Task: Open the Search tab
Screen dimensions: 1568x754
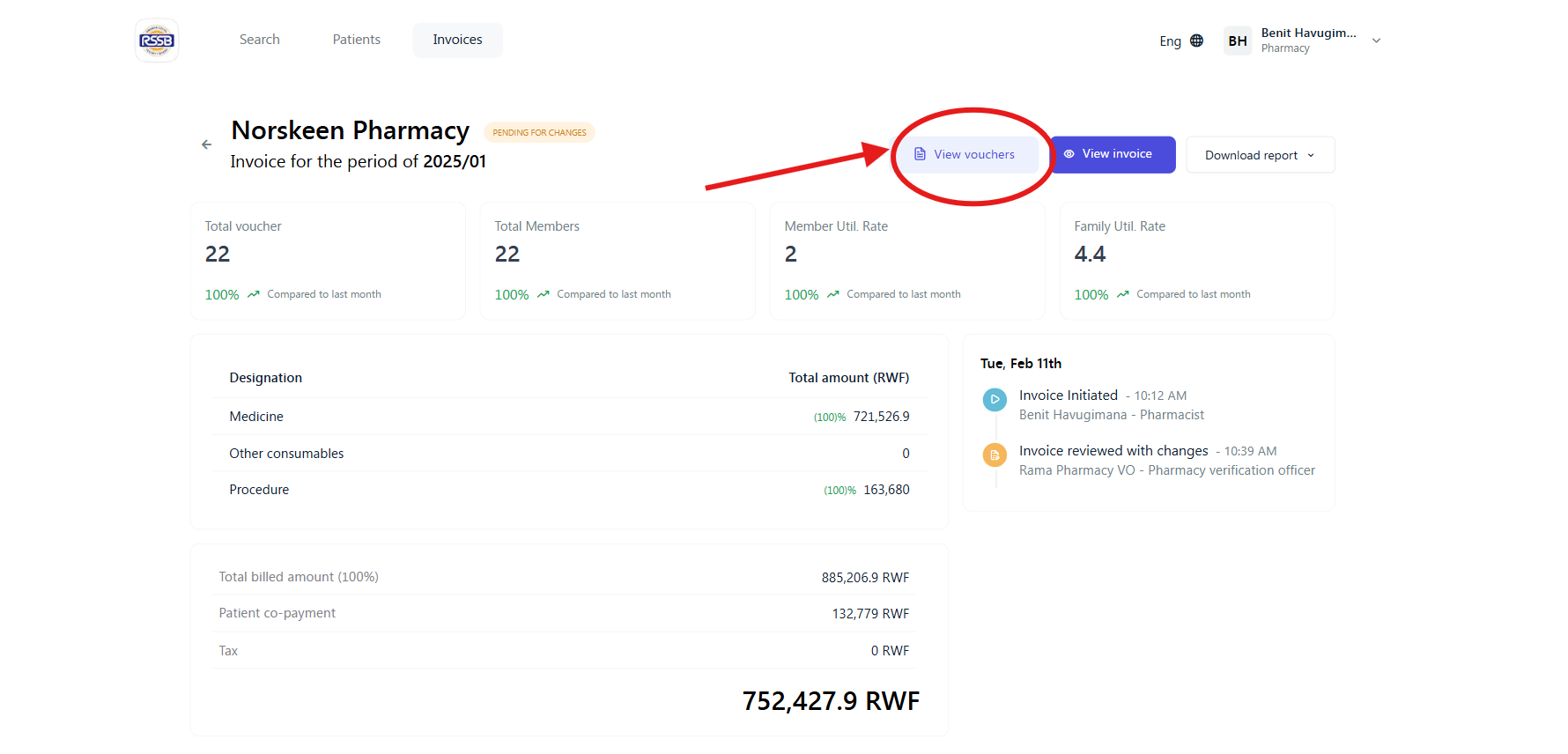Action: [x=259, y=40]
